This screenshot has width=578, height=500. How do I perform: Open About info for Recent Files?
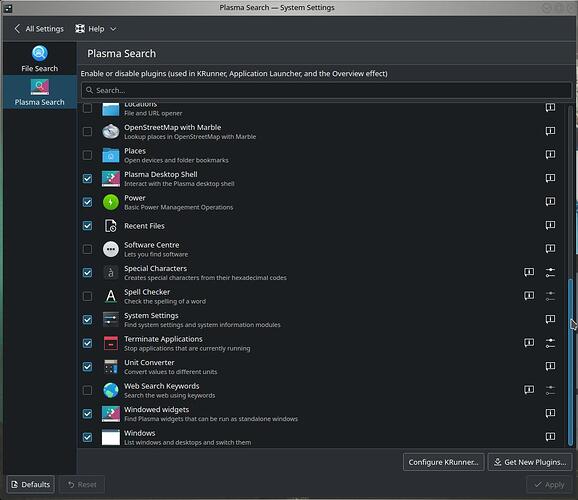(x=550, y=225)
